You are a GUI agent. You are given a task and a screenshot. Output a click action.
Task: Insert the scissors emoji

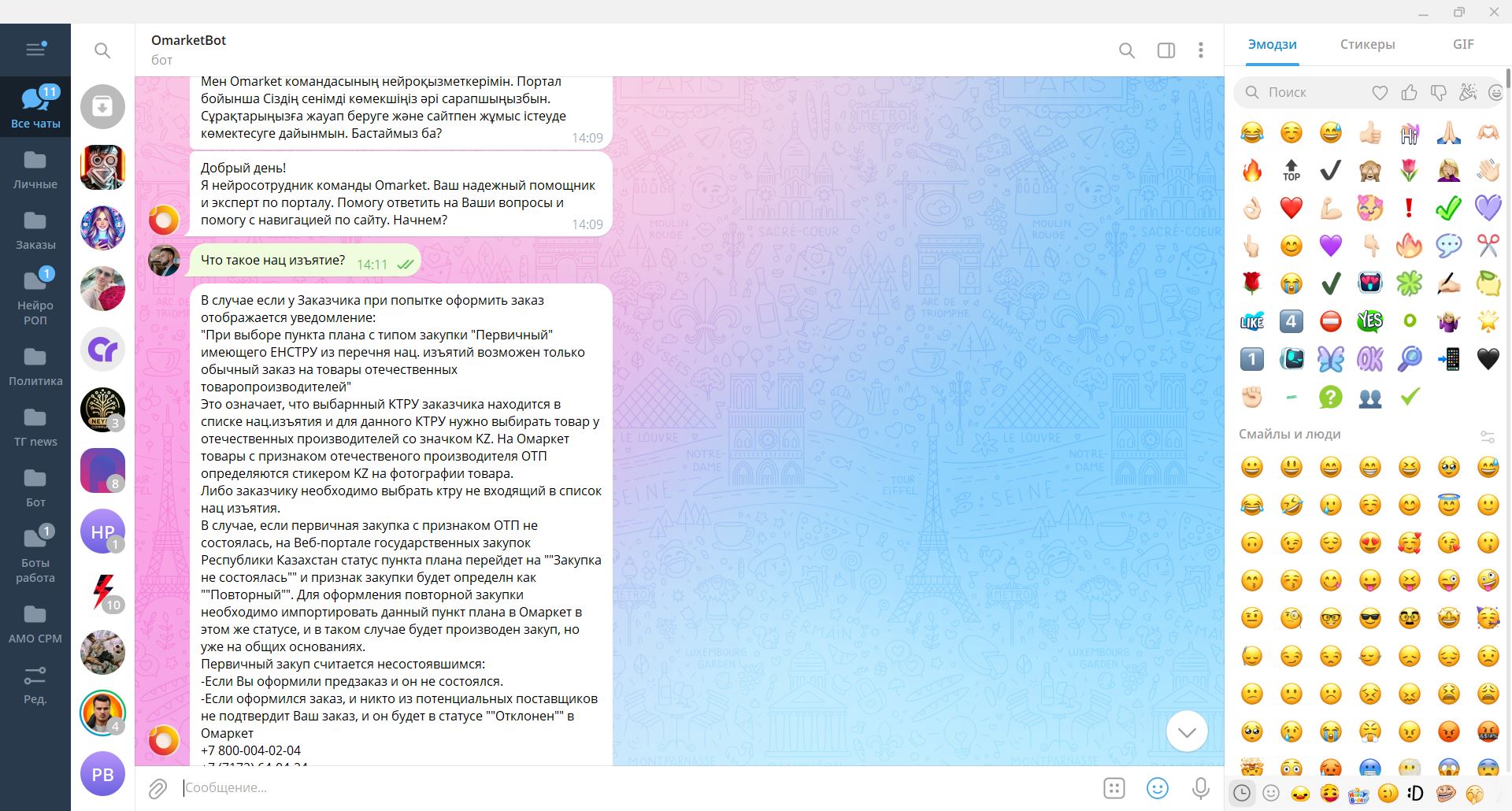point(1488,246)
